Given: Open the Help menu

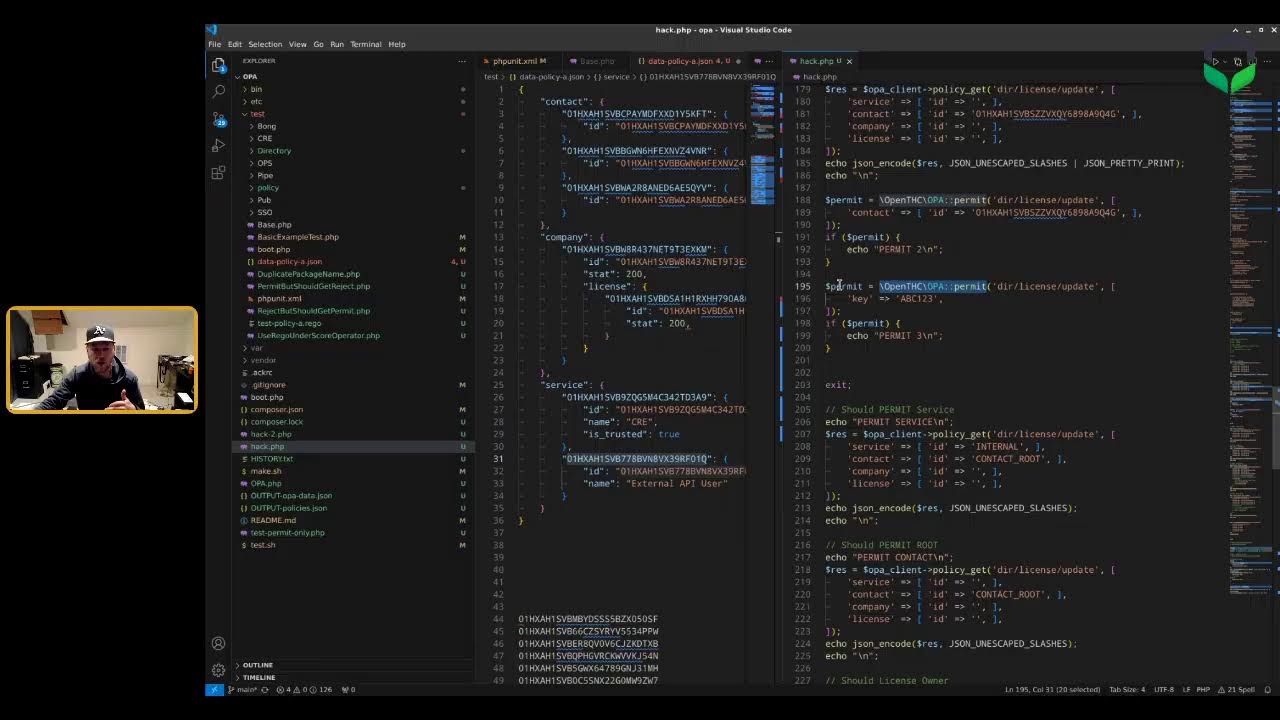Looking at the screenshot, I should pyautogui.click(x=397, y=44).
